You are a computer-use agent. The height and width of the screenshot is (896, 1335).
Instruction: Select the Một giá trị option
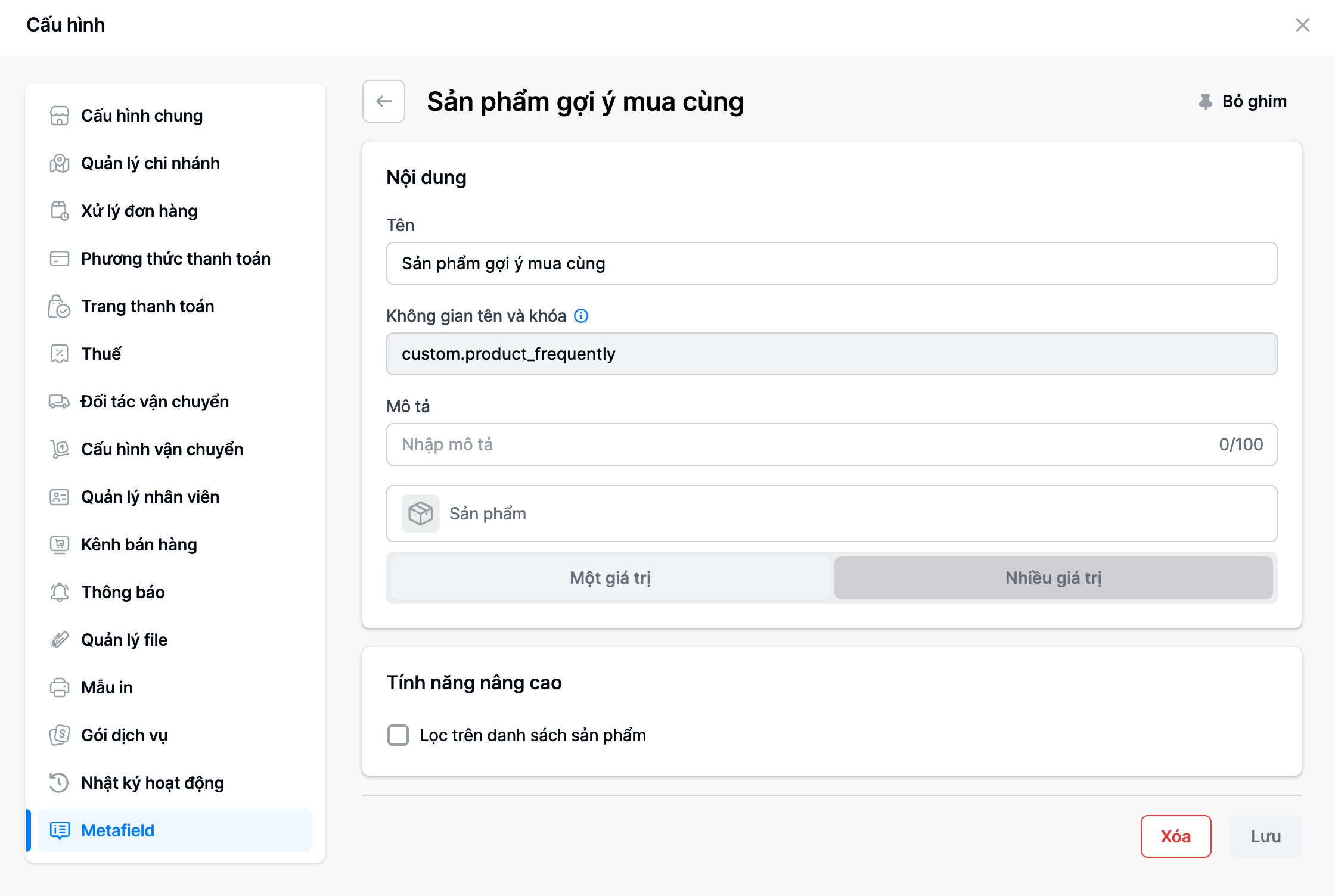pyautogui.click(x=610, y=578)
